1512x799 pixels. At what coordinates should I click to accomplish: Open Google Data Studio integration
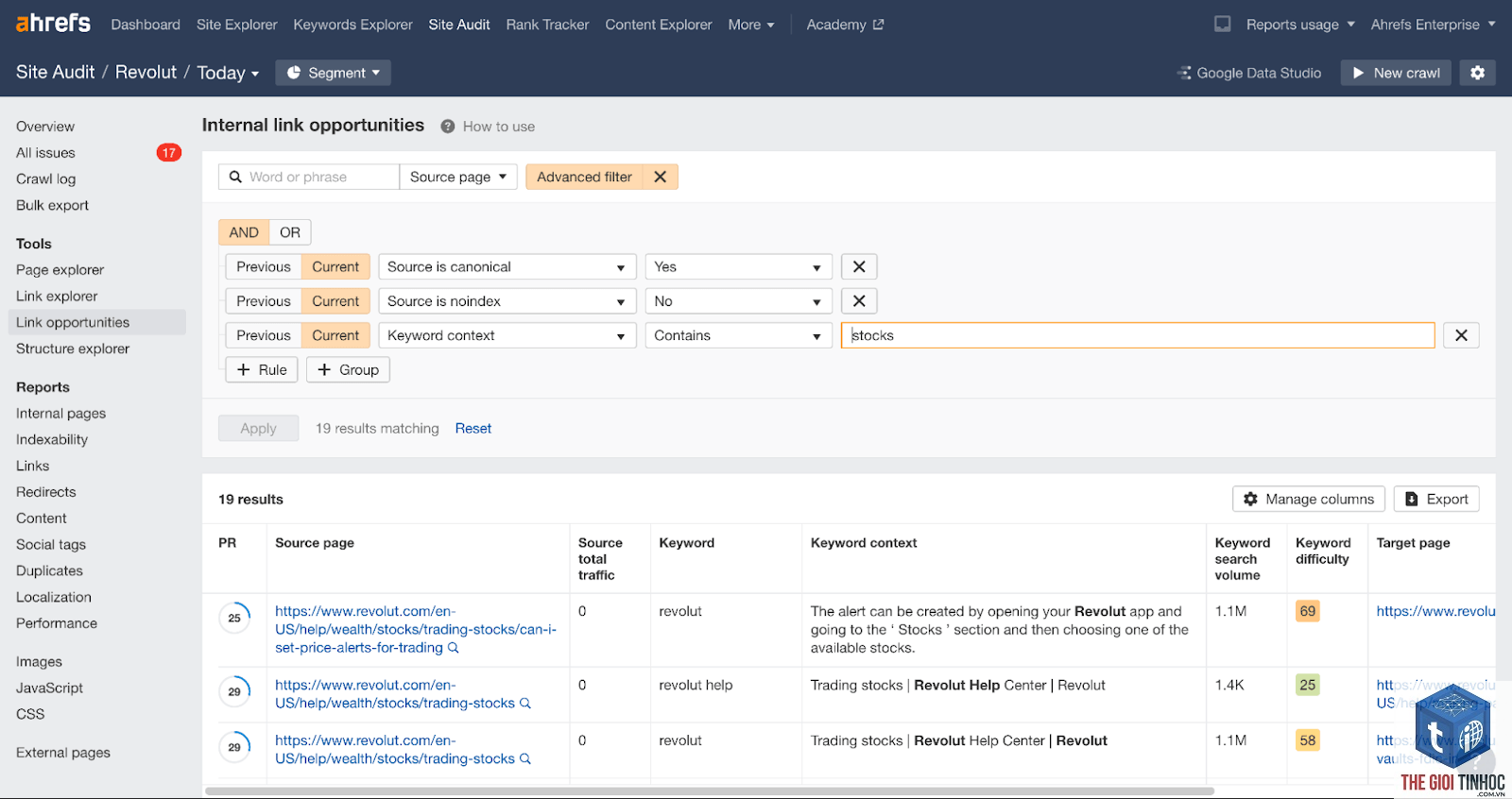(x=1249, y=73)
